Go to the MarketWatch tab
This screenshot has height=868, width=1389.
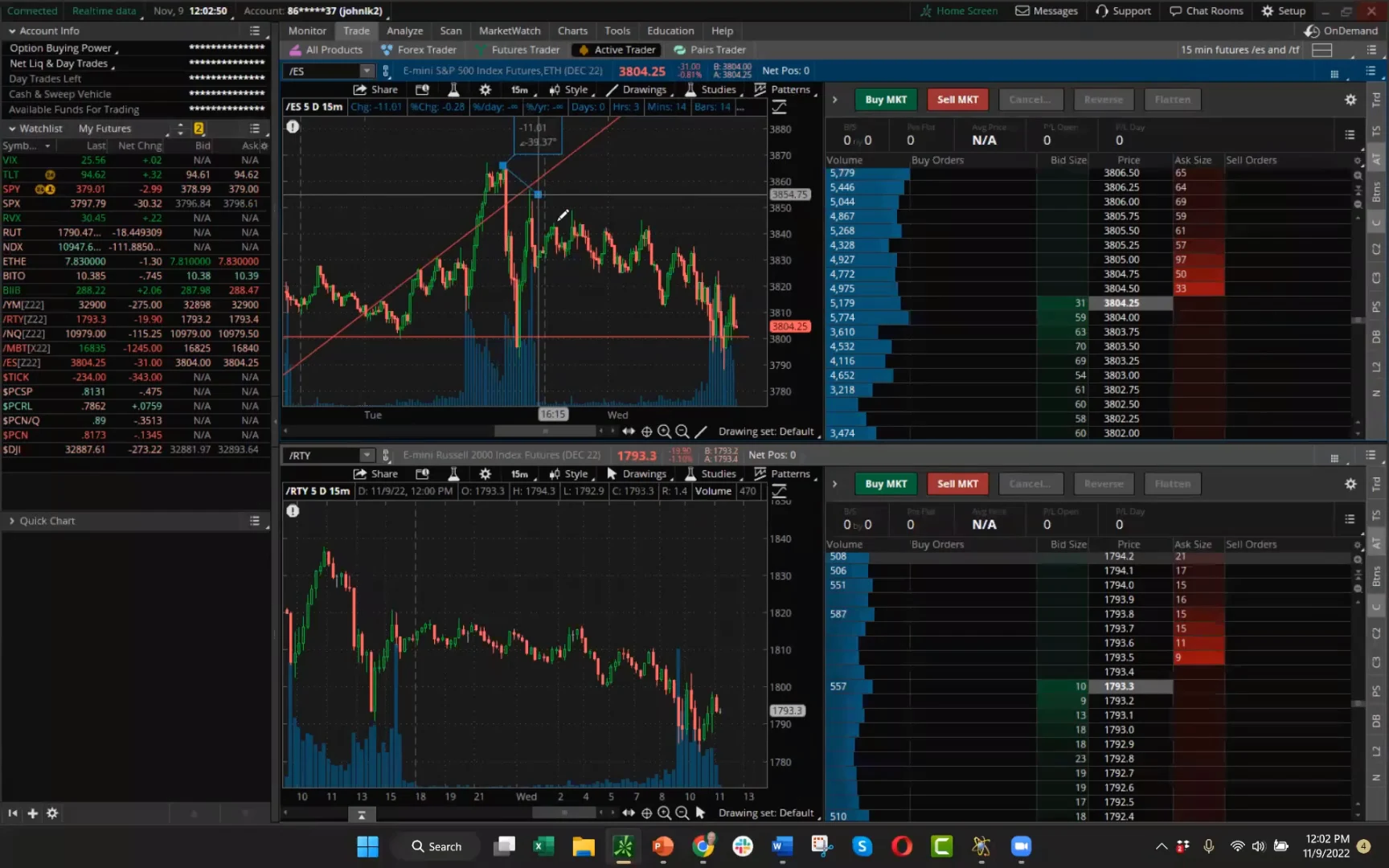click(x=510, y=31)
